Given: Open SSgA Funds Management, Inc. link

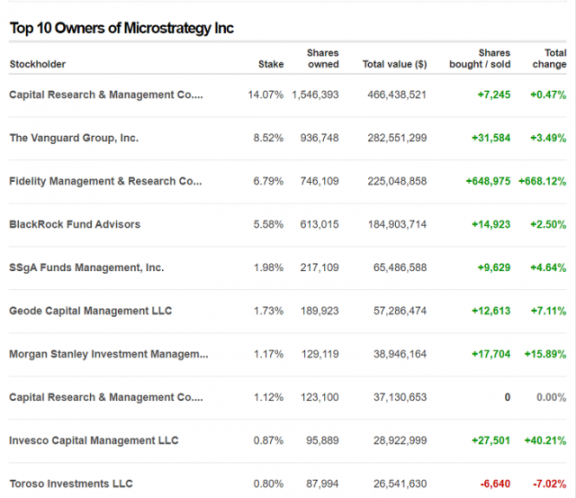Looking at the screenshot, I should (x=86, y=267).
